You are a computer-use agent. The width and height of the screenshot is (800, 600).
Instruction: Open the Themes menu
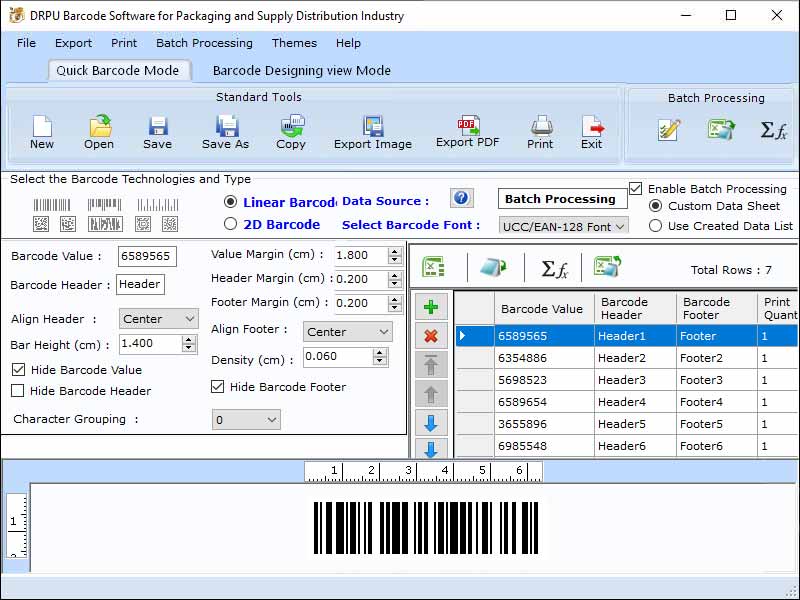293,43
